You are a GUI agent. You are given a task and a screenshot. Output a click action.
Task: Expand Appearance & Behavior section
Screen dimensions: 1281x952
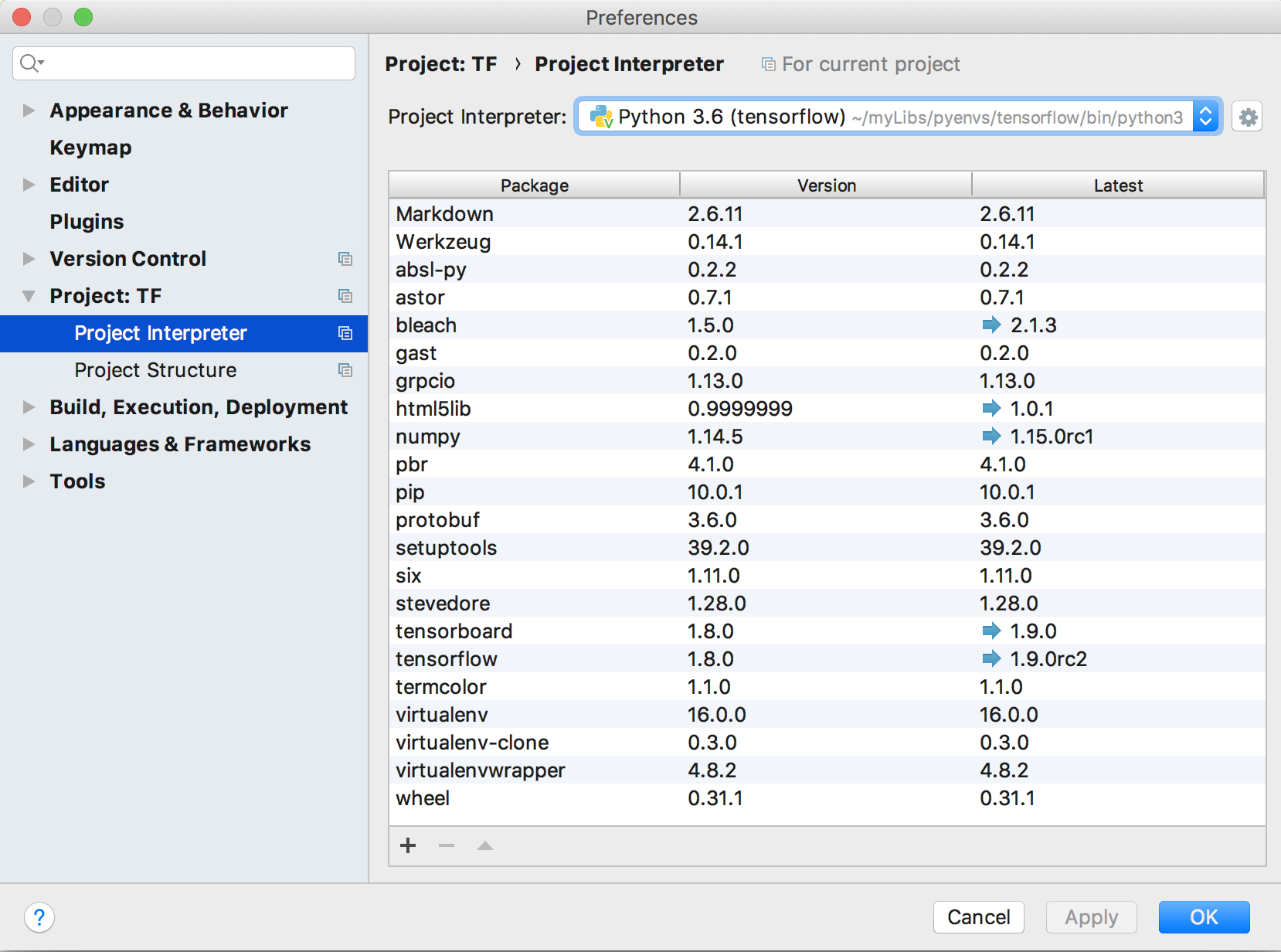tap(29, 110)
